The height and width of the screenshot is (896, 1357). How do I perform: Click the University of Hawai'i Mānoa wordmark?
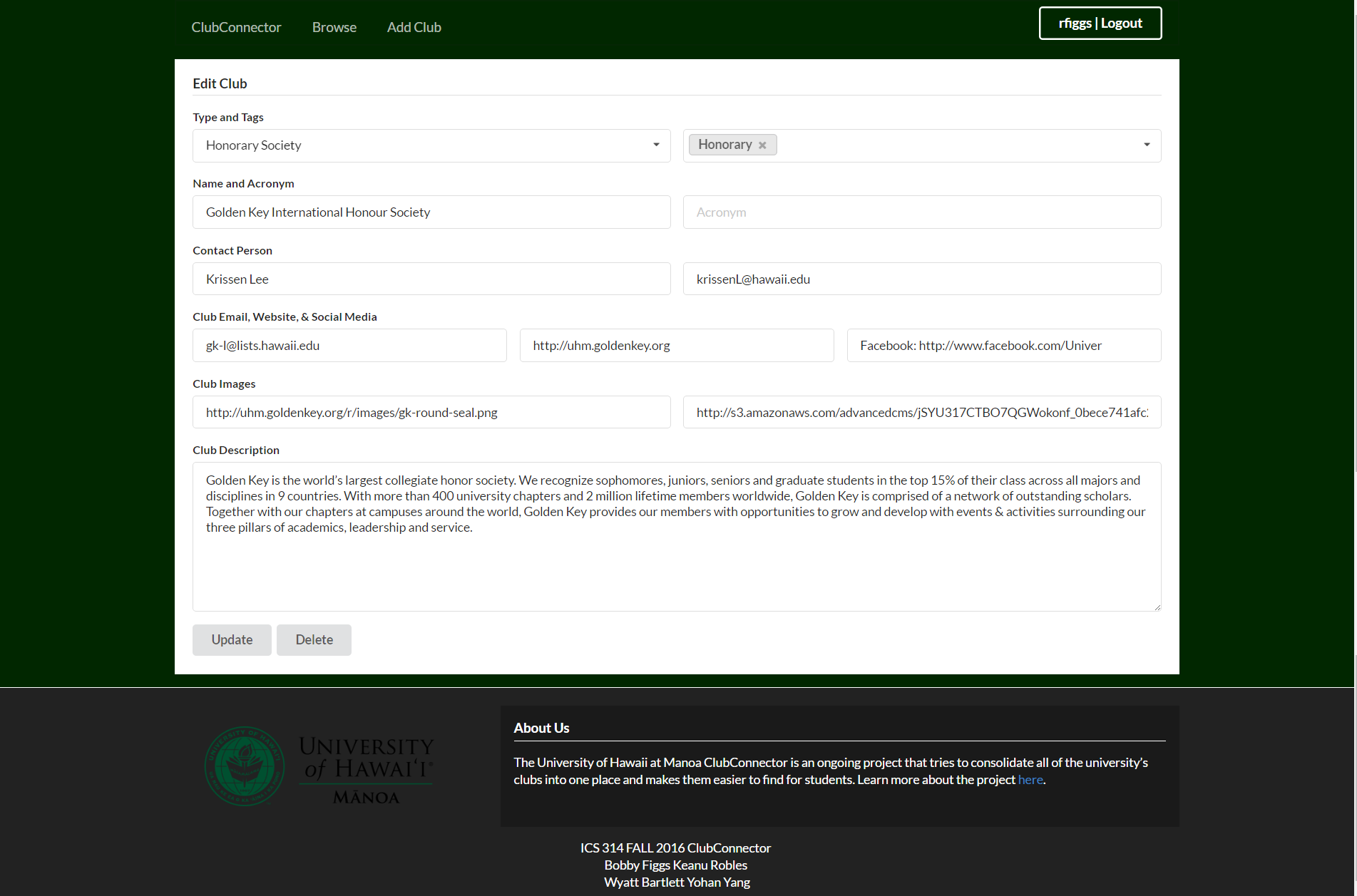[367, 770]
